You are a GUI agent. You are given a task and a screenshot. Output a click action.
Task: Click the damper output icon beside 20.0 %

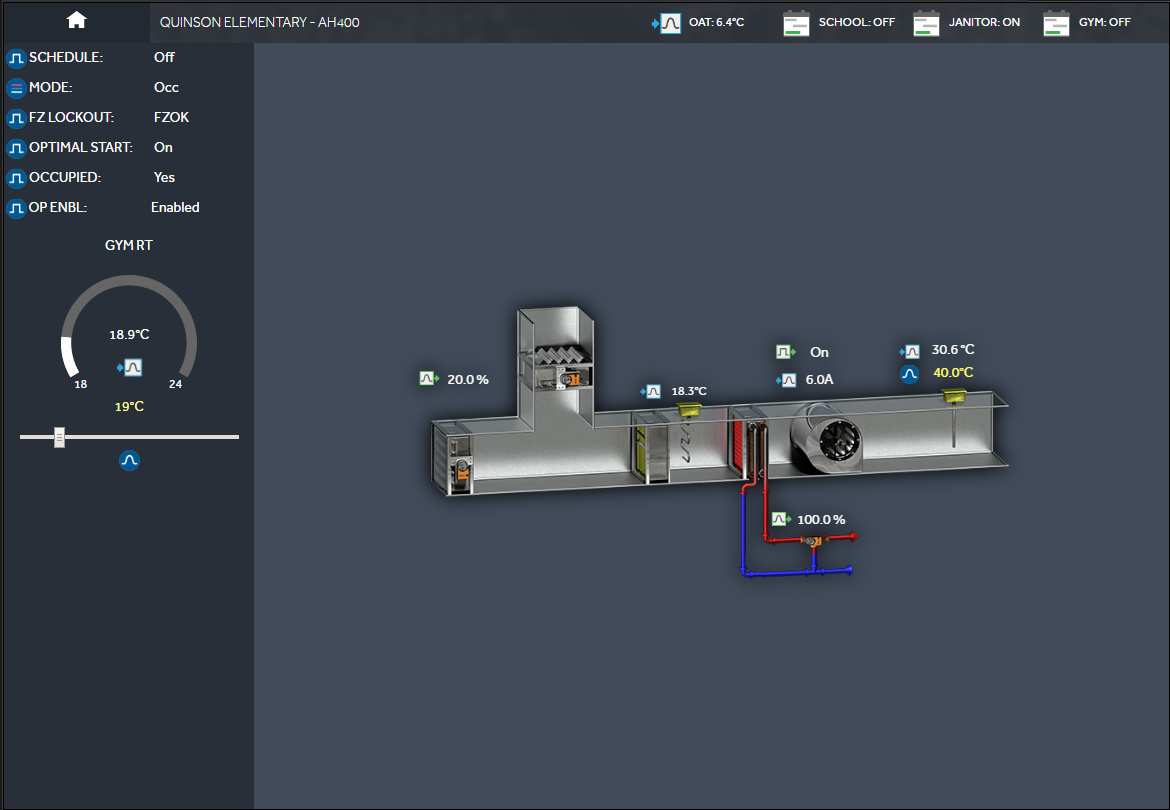pos(428,379)
